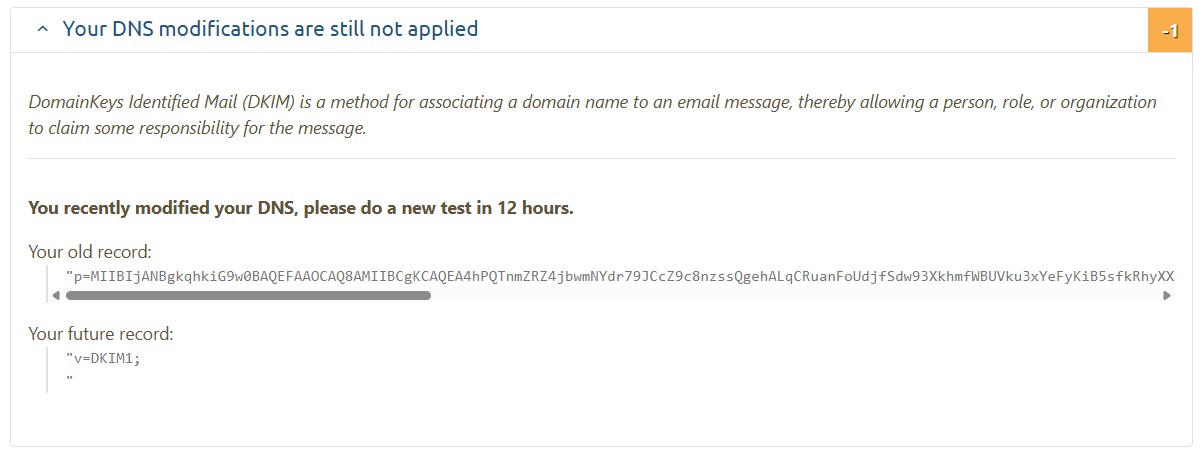Click the 'v=DKIM1;' future record text
1204x456 pixels.
104,359
